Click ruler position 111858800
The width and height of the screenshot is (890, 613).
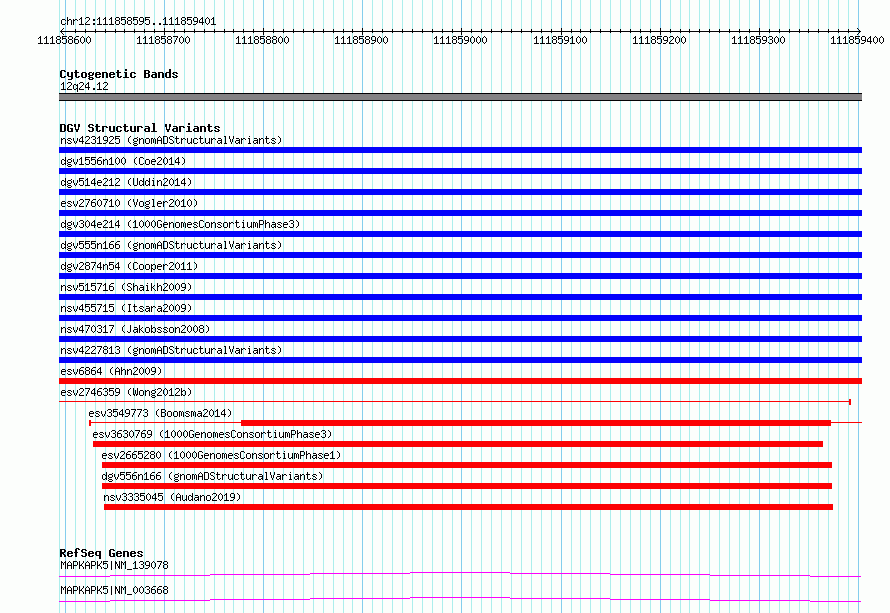click(x=262, y=40)
